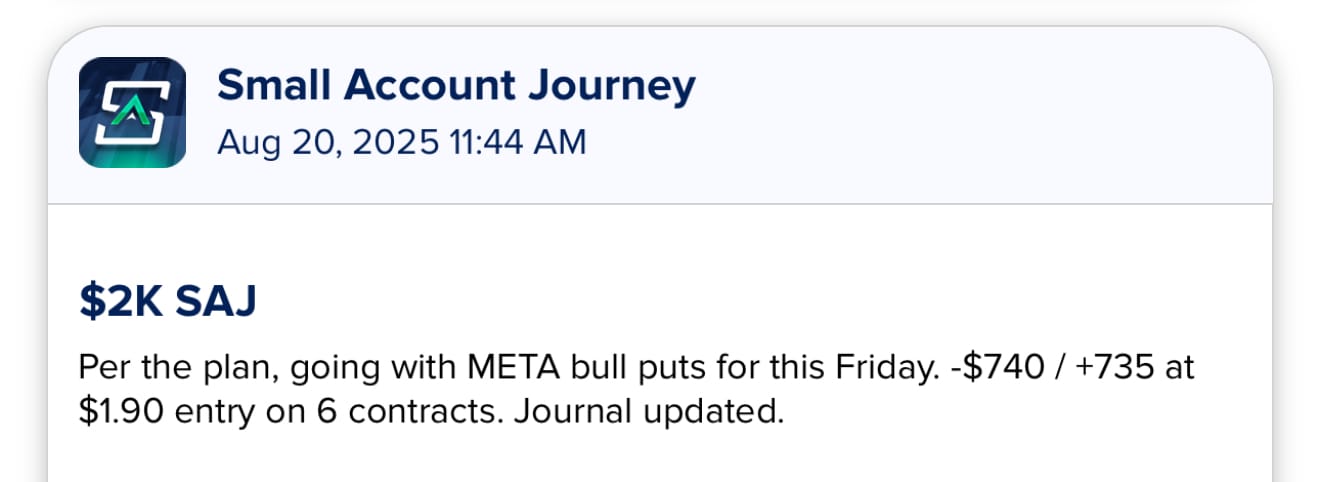The image size is (1320, 482).
Task: Select the Aug 20, 2025 11:44 AM timestamp
Action: click(402, 142)
